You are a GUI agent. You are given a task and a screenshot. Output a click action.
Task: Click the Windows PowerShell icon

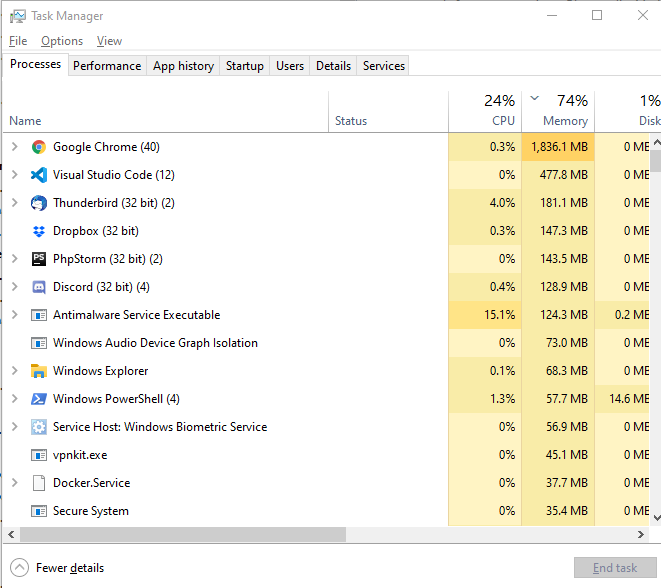point(39,399)
